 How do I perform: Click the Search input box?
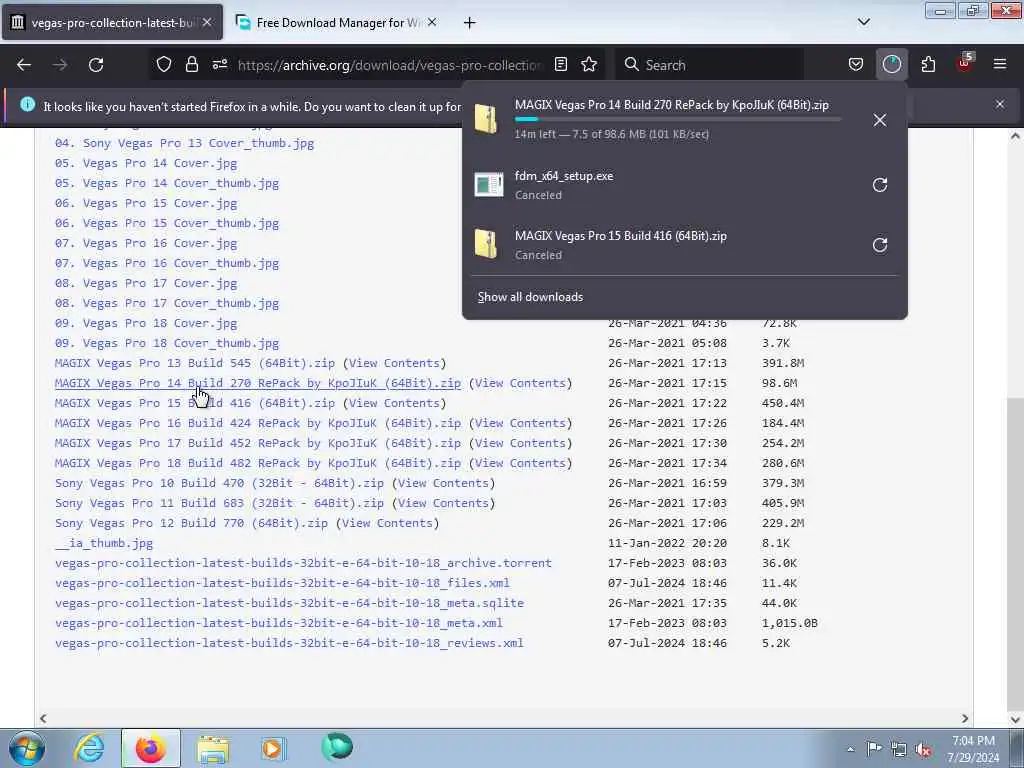click(712, 65)
